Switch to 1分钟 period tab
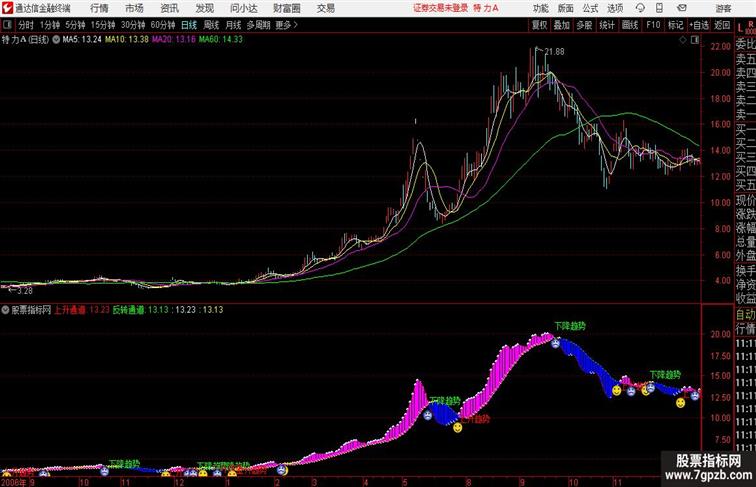 pyautogui.click(x=50, y=25)
